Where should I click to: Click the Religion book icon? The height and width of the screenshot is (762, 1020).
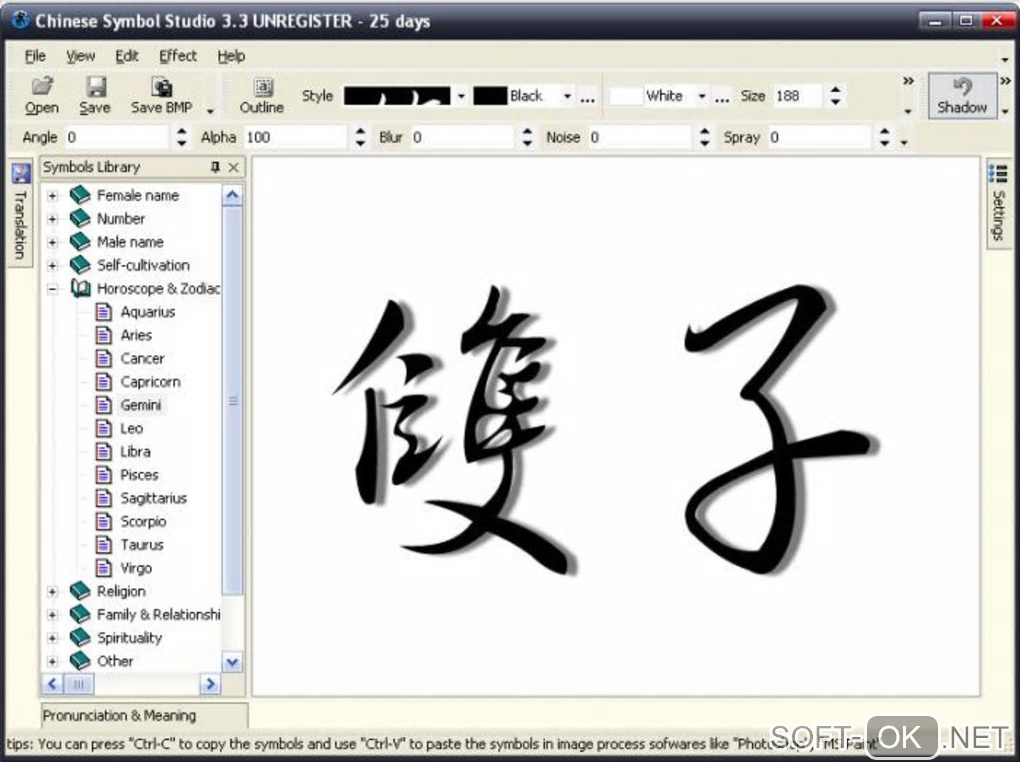(x=80, y=591)
